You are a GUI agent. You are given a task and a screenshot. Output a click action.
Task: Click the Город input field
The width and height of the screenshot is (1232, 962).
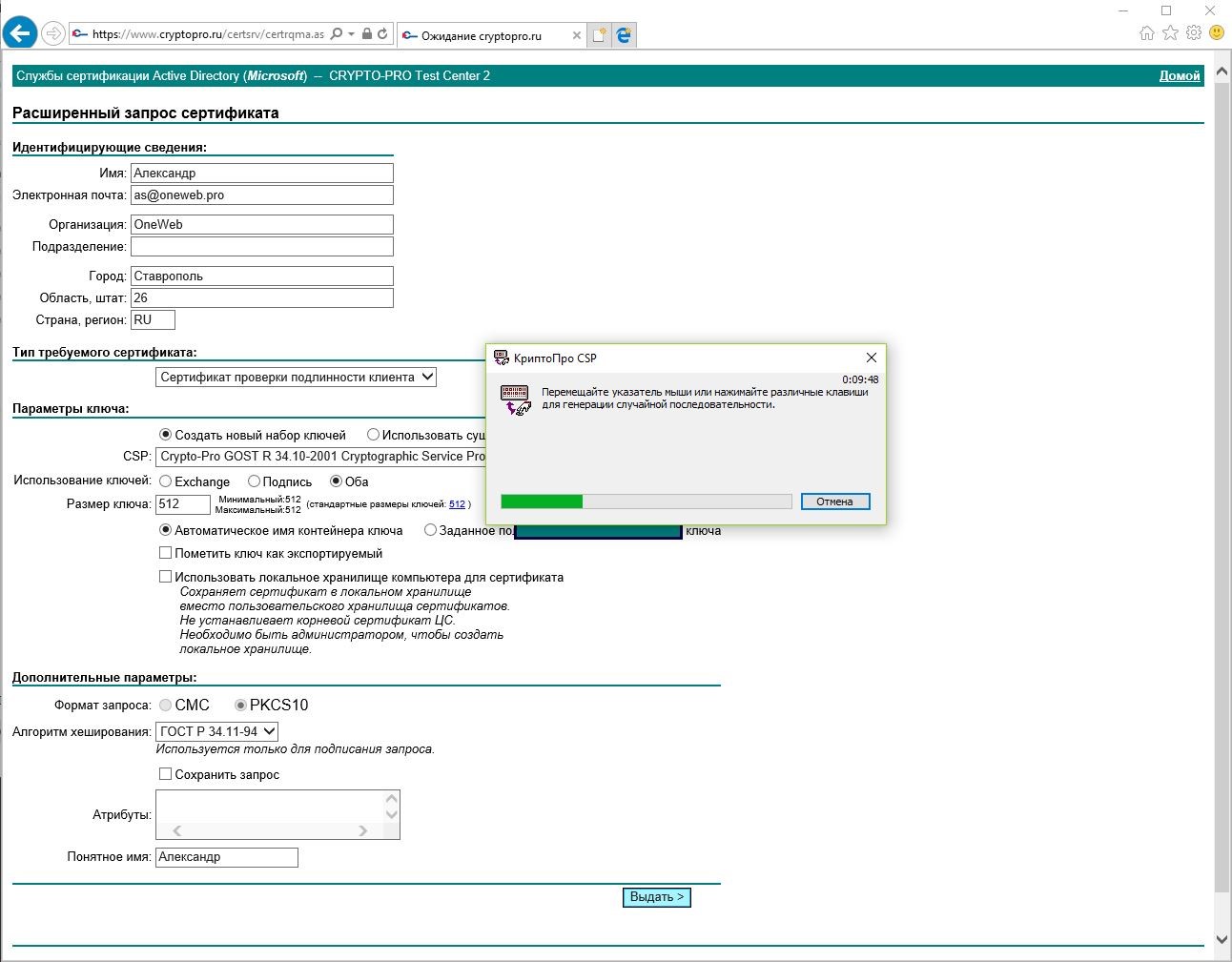[262, 276]
